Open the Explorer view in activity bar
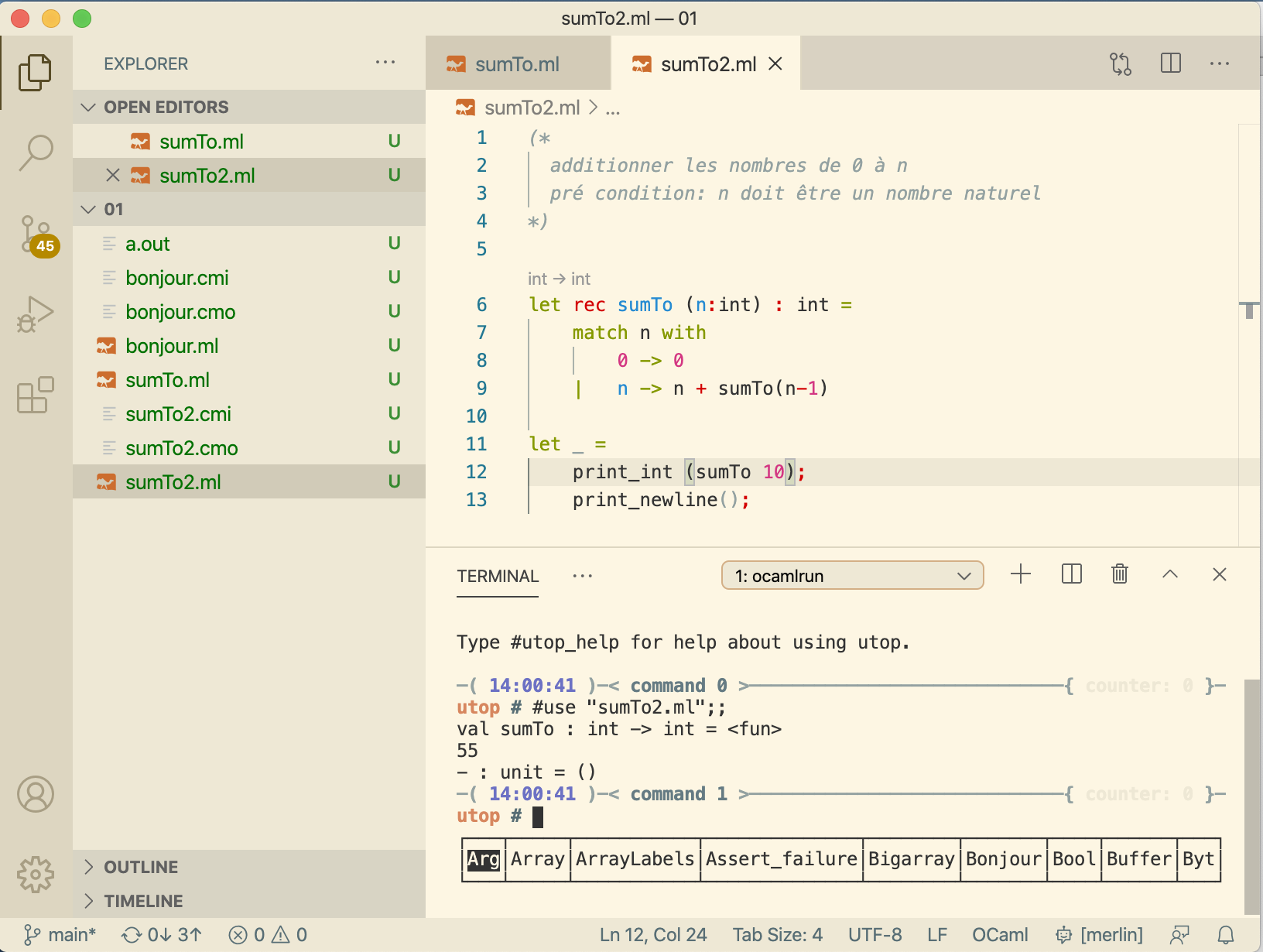 click(36, 72)
